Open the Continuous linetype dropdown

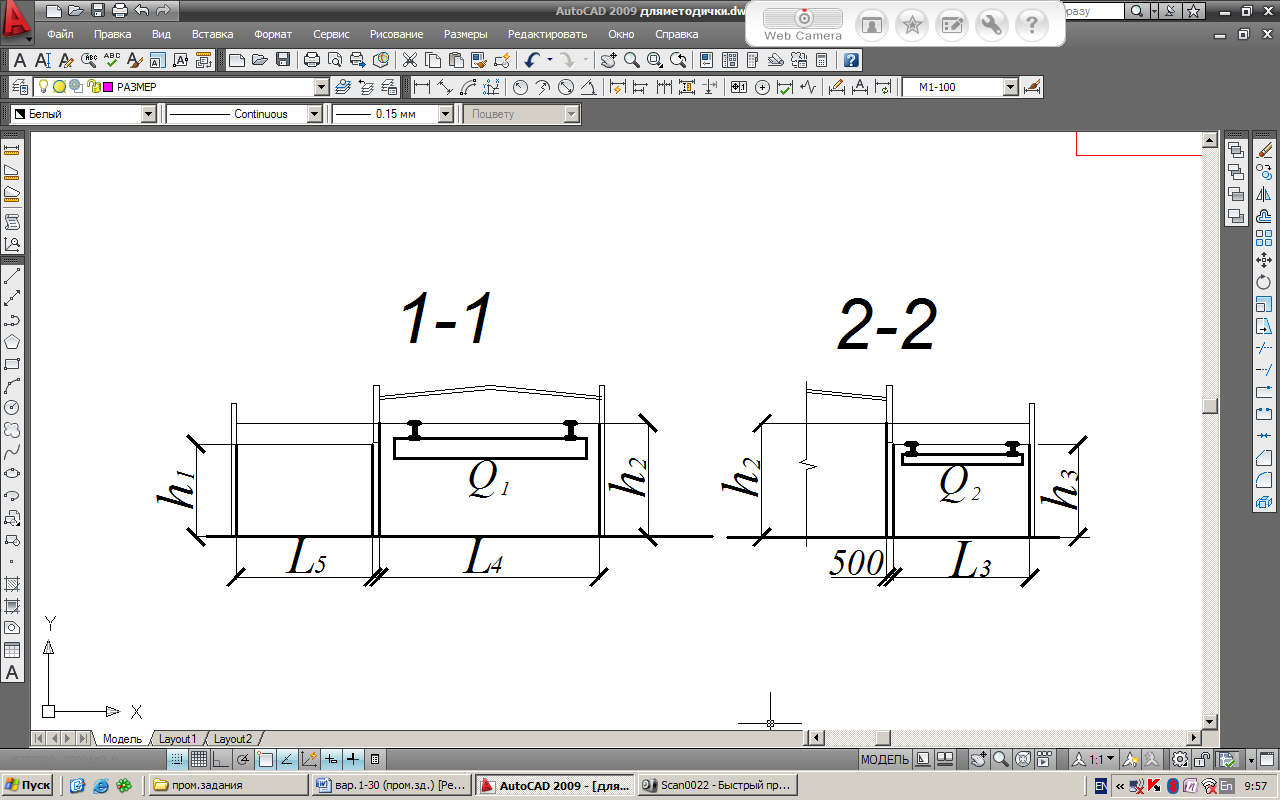tap(315, 114)
